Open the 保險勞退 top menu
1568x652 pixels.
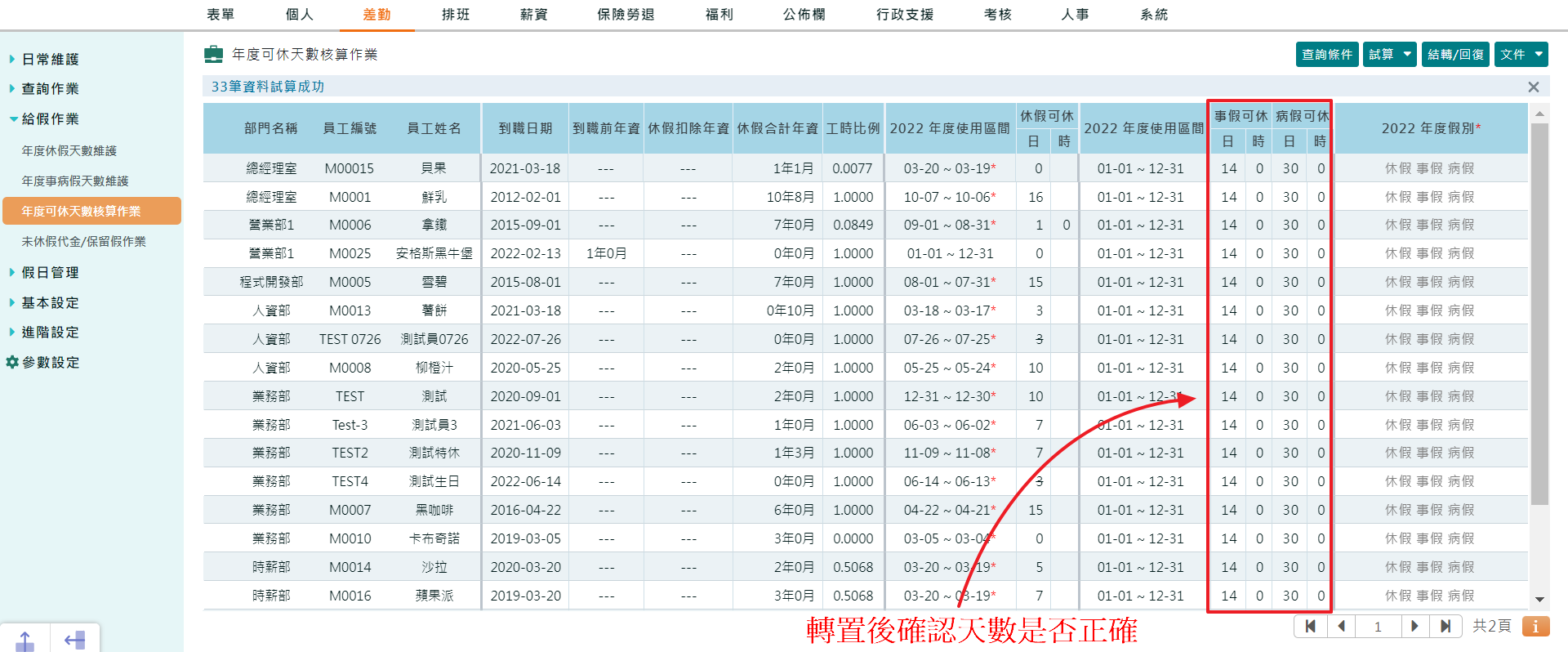point(626,15)
